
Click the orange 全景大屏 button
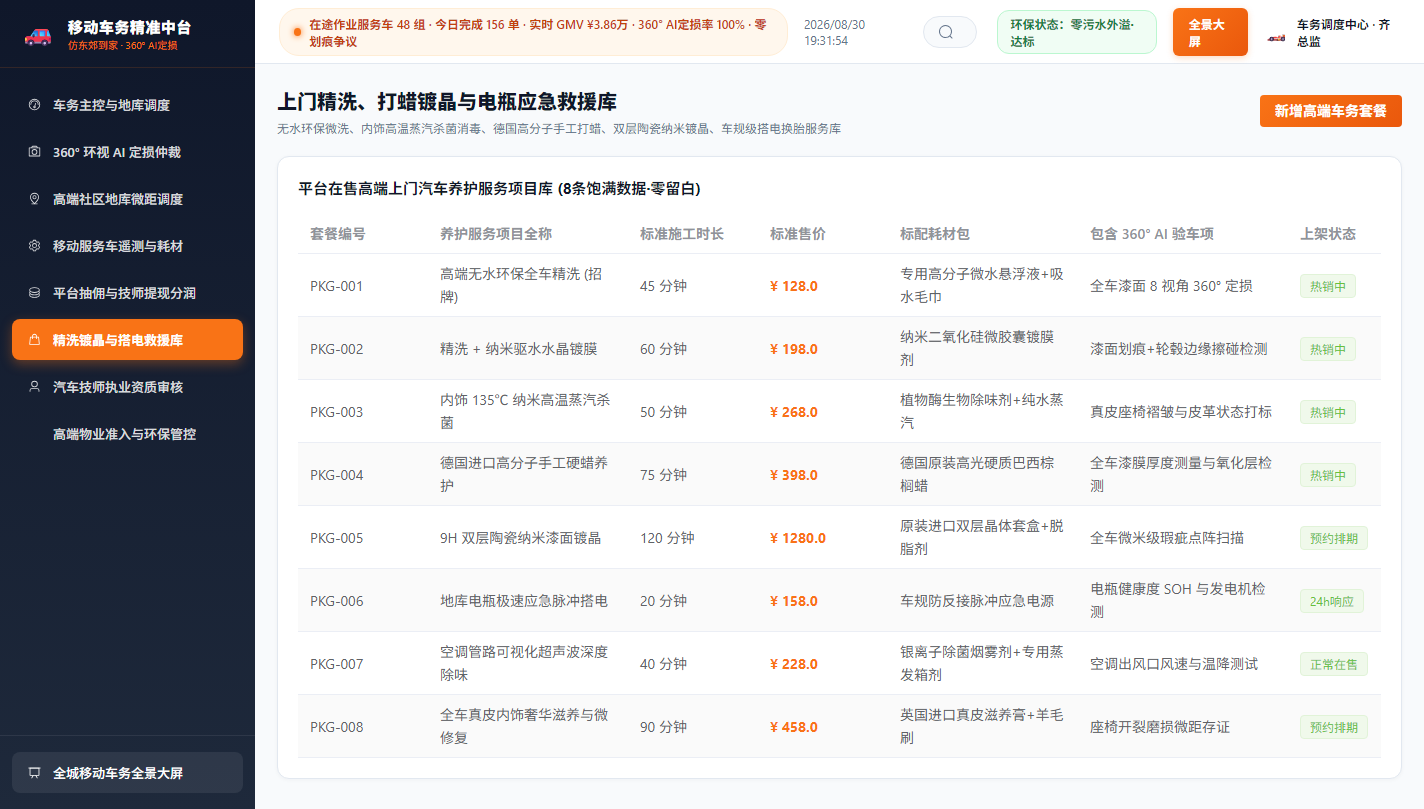tap(1210, 32)
